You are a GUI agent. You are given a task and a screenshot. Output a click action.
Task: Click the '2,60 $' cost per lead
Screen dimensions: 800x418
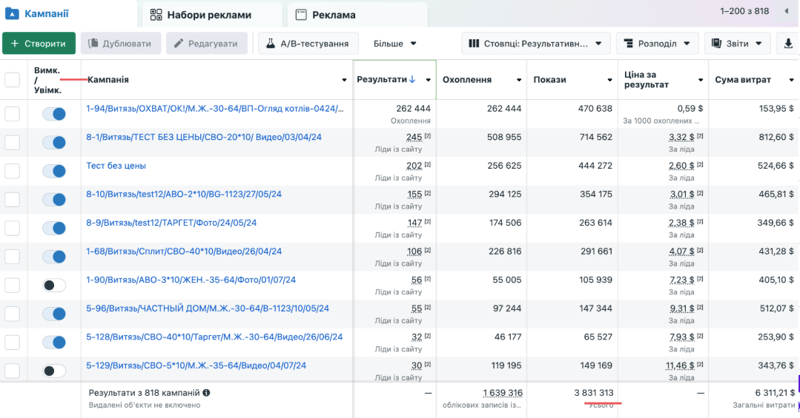tap(681, 166)
